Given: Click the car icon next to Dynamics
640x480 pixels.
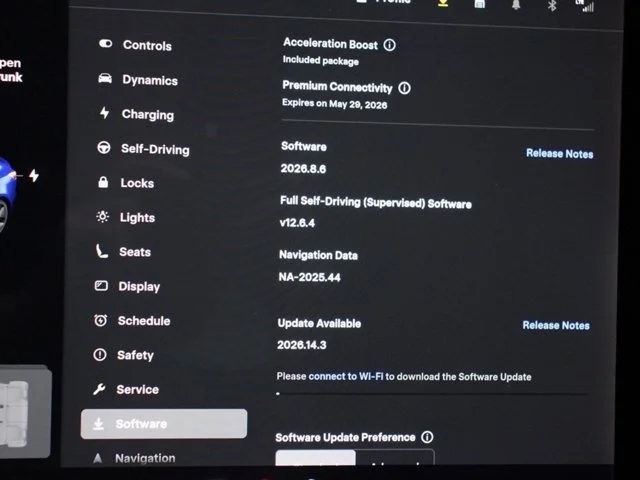Looking at the screenshot, I should 105,78.
